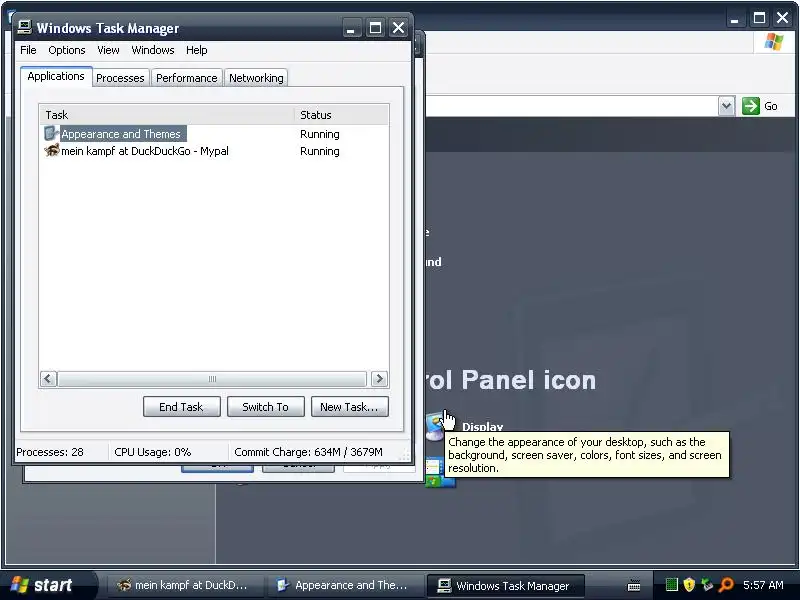Screen dimensions: 800x600
Task: Open the yellow security shield tray icon
Action: pyautogui.click(x=689, y=585)
